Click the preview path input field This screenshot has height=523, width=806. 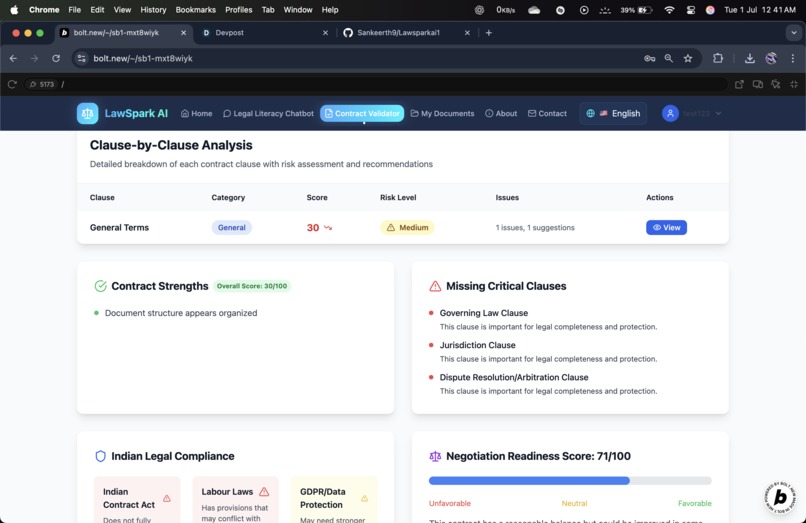coord(391,84)
